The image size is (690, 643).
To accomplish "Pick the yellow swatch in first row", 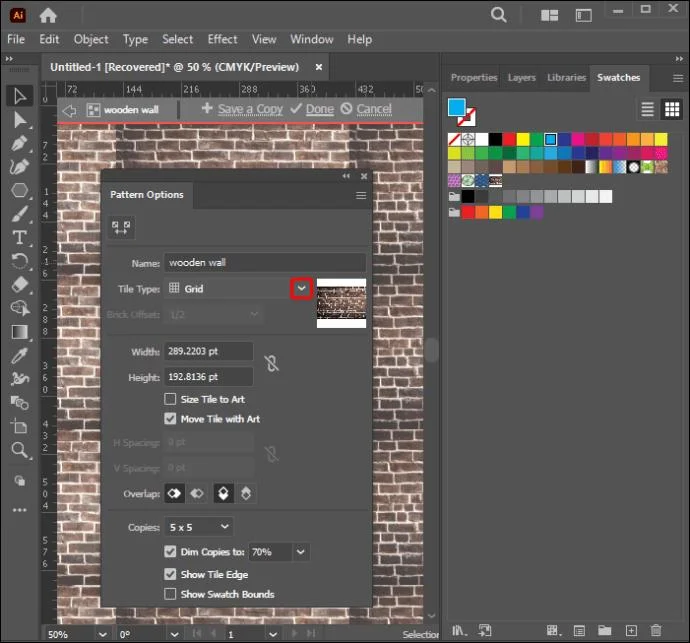I will pos(523,140).
